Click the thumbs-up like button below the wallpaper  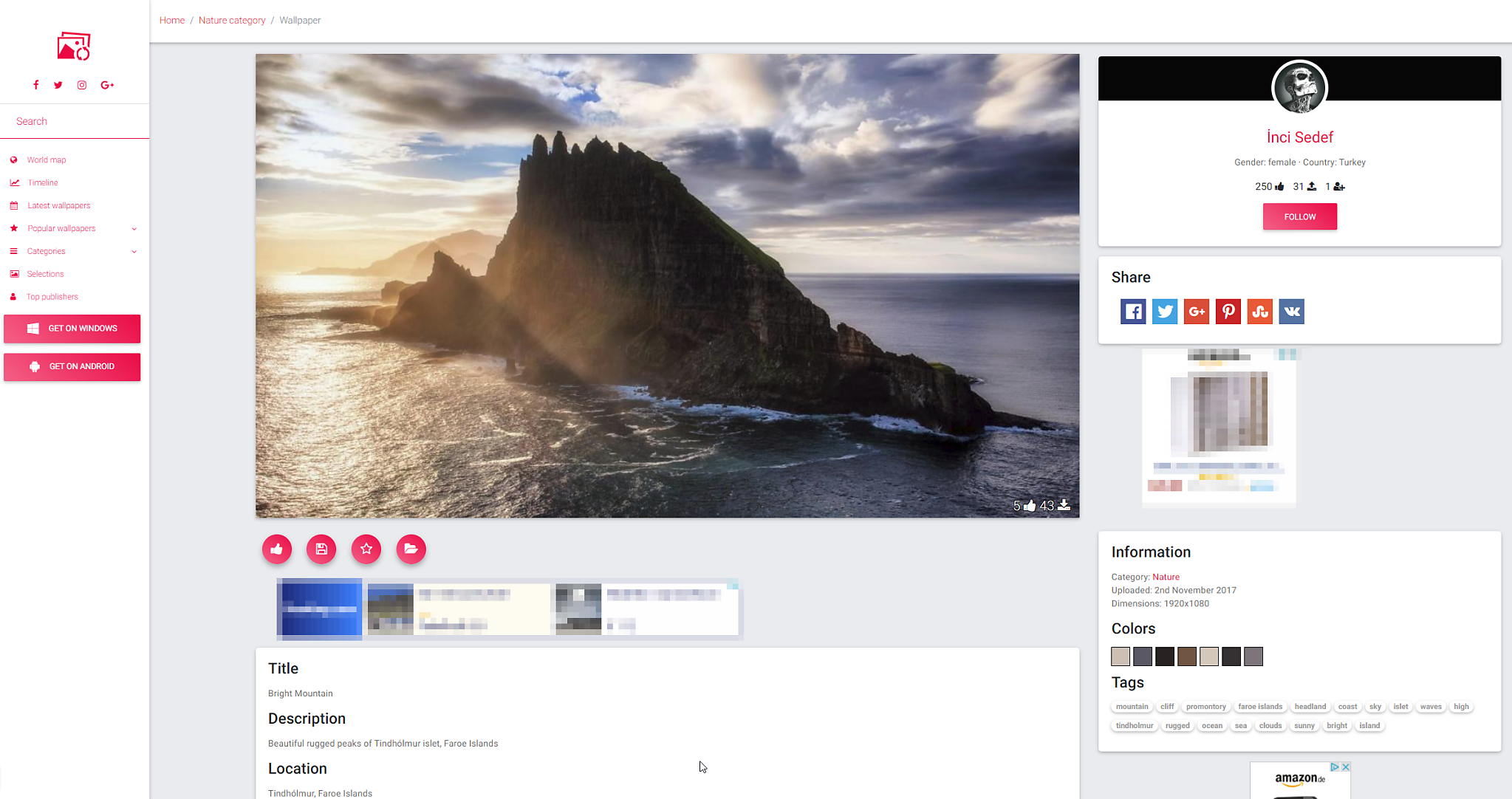click(277, 549)
